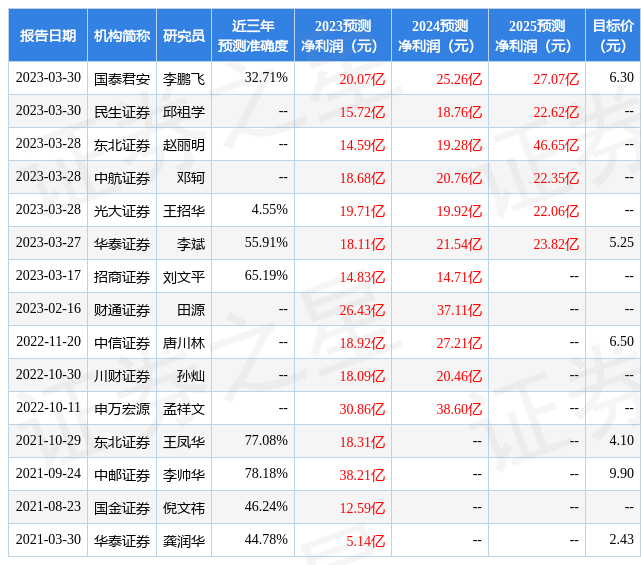Screen dimensions: 641x565
Task: Click 2023 profit 20.07亿
Action: [x=362, y=79]
